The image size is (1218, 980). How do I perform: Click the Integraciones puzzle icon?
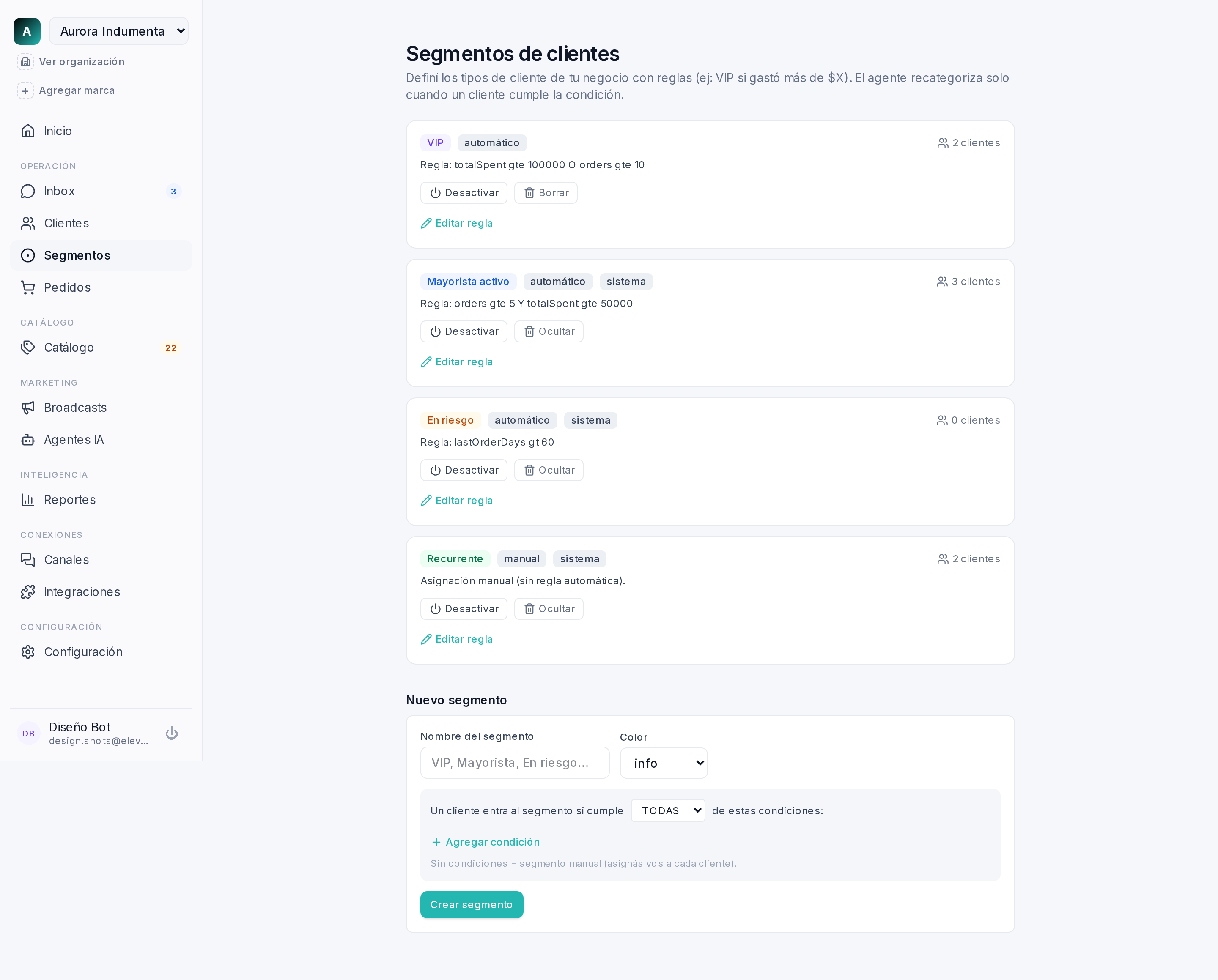point(27,592)
